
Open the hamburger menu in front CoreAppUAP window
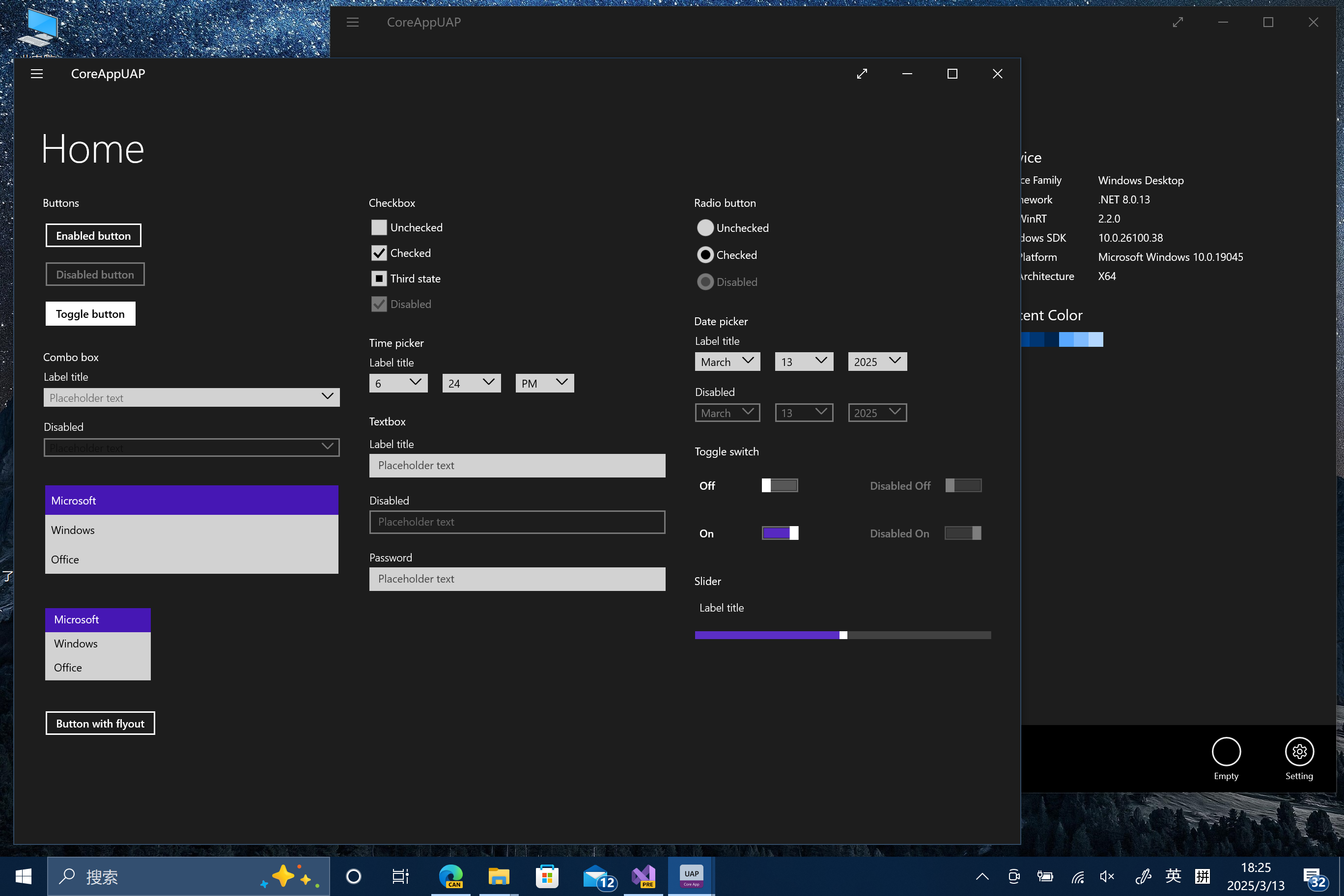(x=36, y=74)
